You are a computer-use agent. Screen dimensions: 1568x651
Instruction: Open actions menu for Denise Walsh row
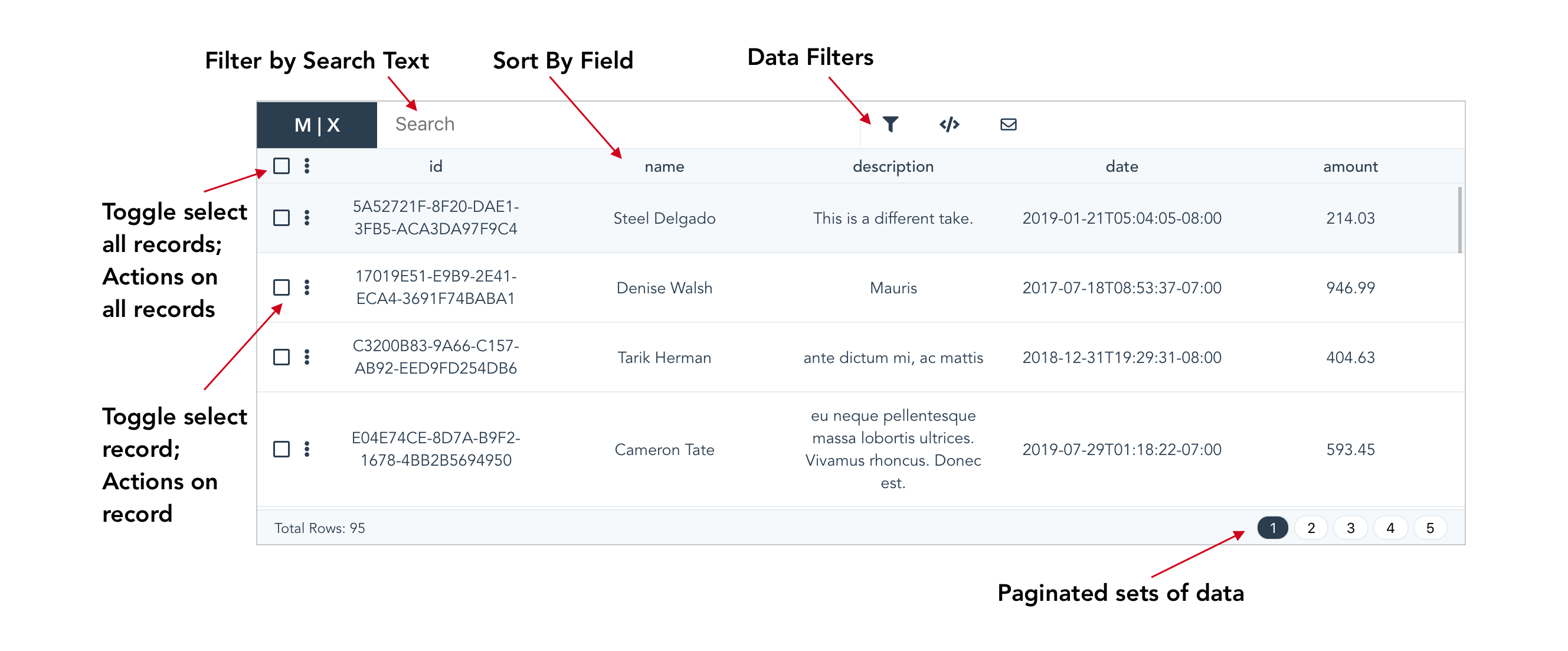point(307,287)
